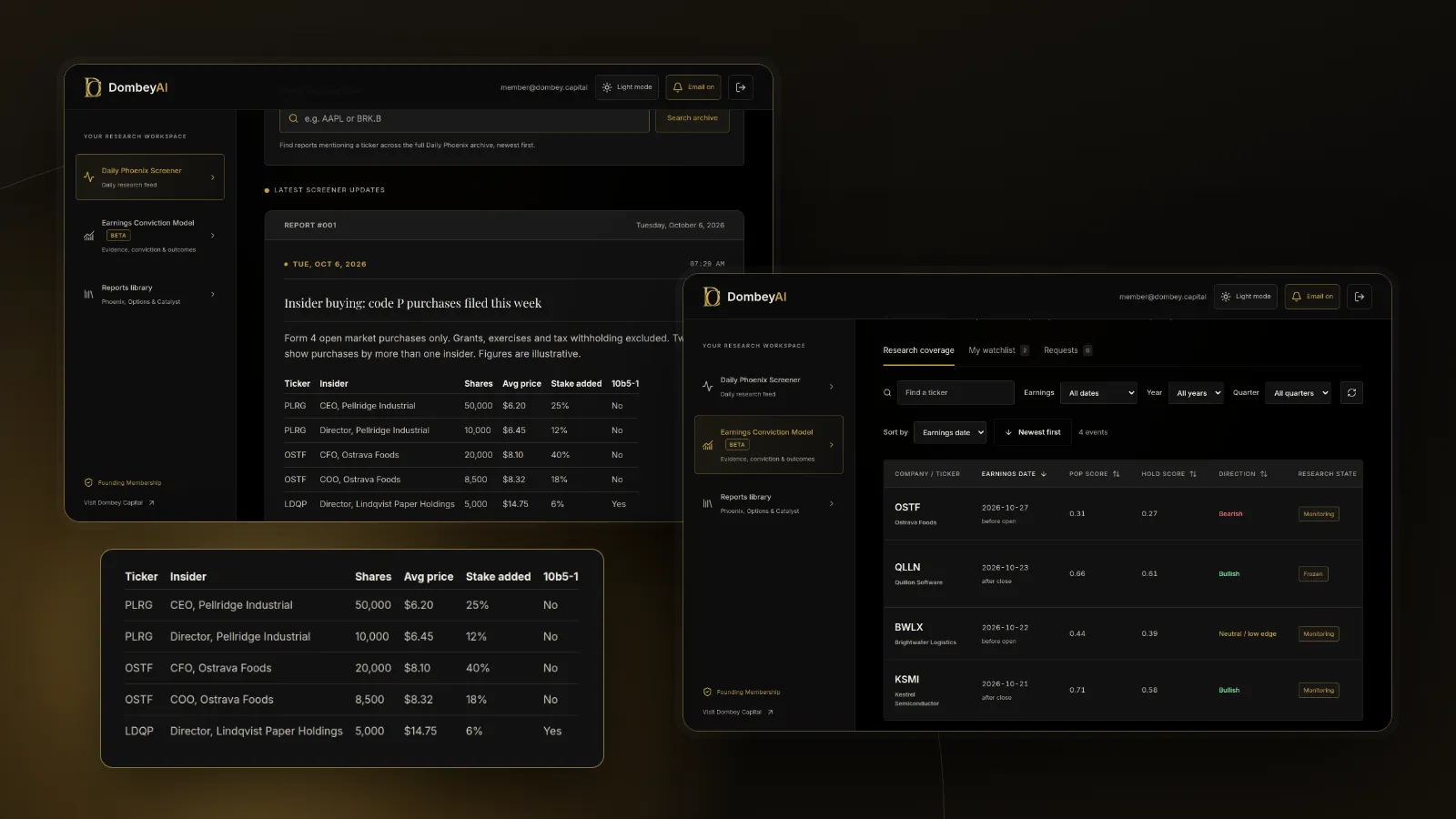The height and width of the screenshot is (819, 1456).
Task: Click the Monitoring badge on the OSTF row
Action: pos(1319,514)
